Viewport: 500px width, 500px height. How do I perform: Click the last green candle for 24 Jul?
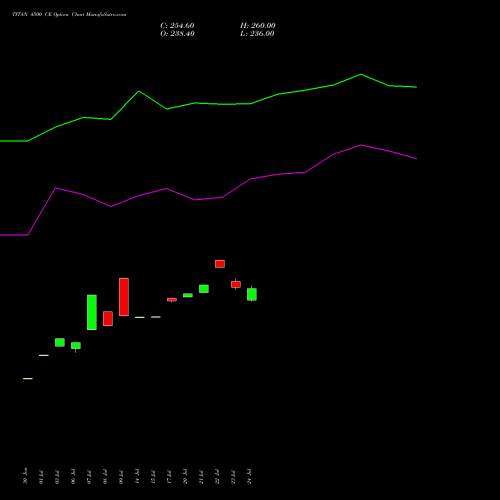[252, 294]
